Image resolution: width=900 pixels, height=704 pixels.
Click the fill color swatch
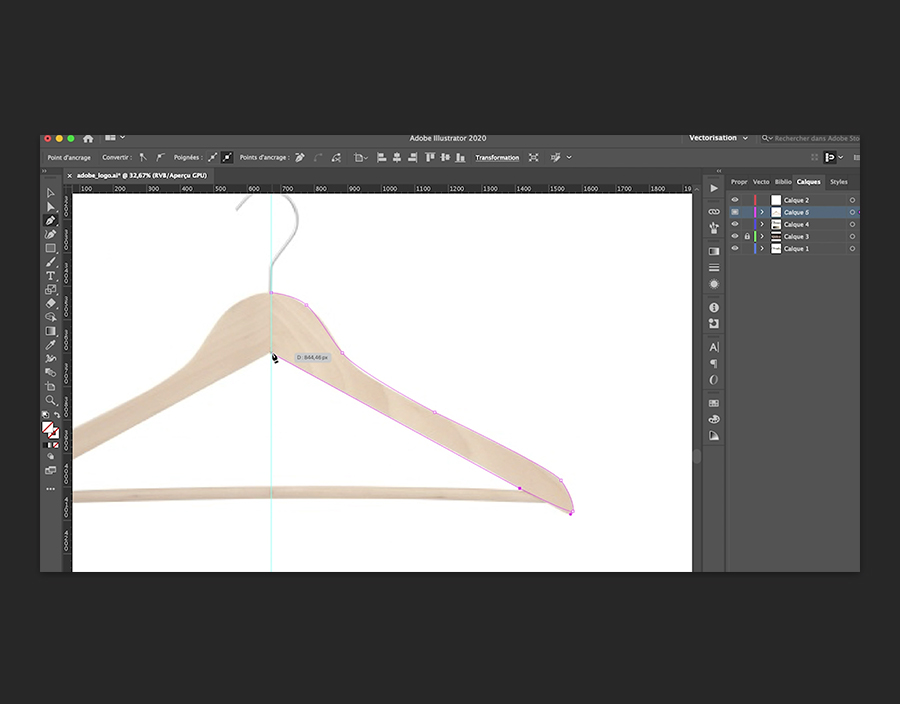48,427
